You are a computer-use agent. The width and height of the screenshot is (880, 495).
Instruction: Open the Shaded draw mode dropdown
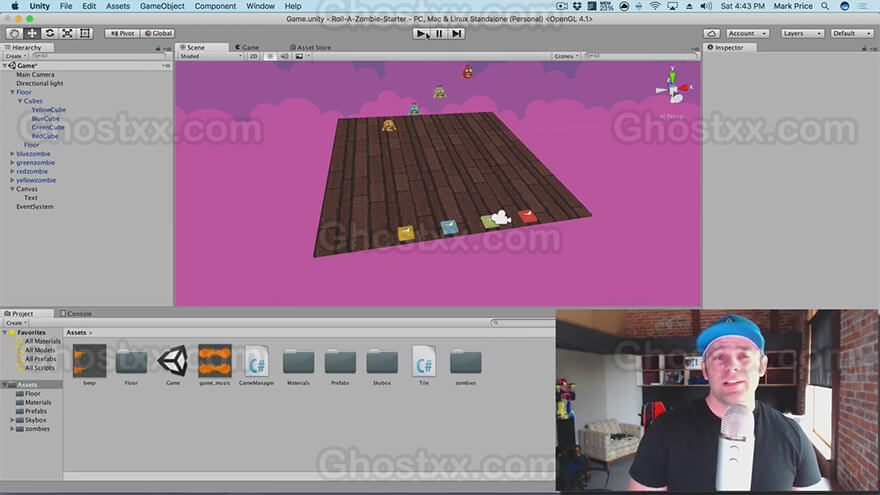pyautogui.click(x=210, y=56)
